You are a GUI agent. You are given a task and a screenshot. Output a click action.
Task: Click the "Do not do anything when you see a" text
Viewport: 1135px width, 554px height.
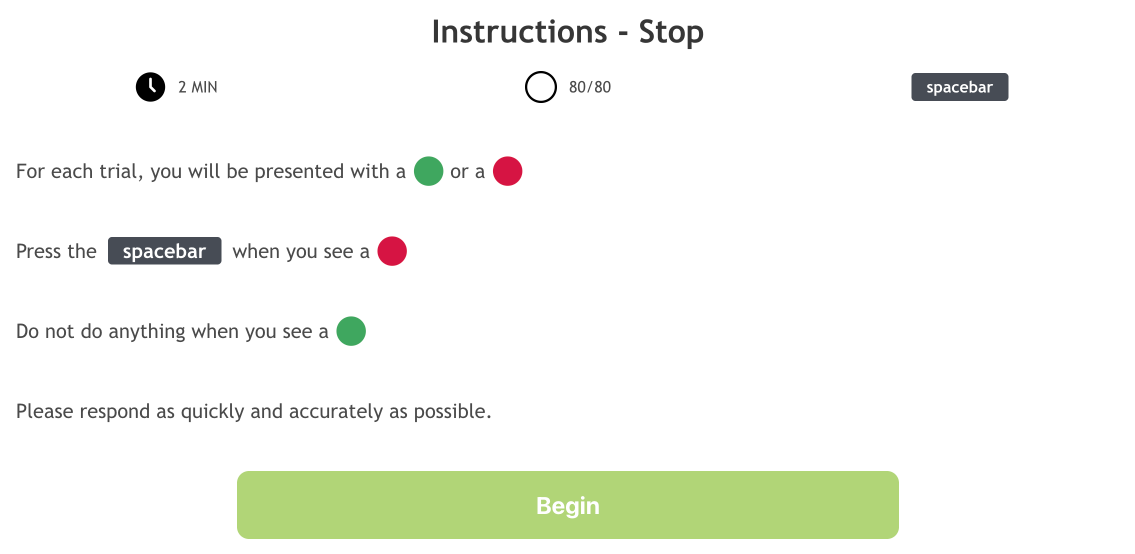[172, 332]
